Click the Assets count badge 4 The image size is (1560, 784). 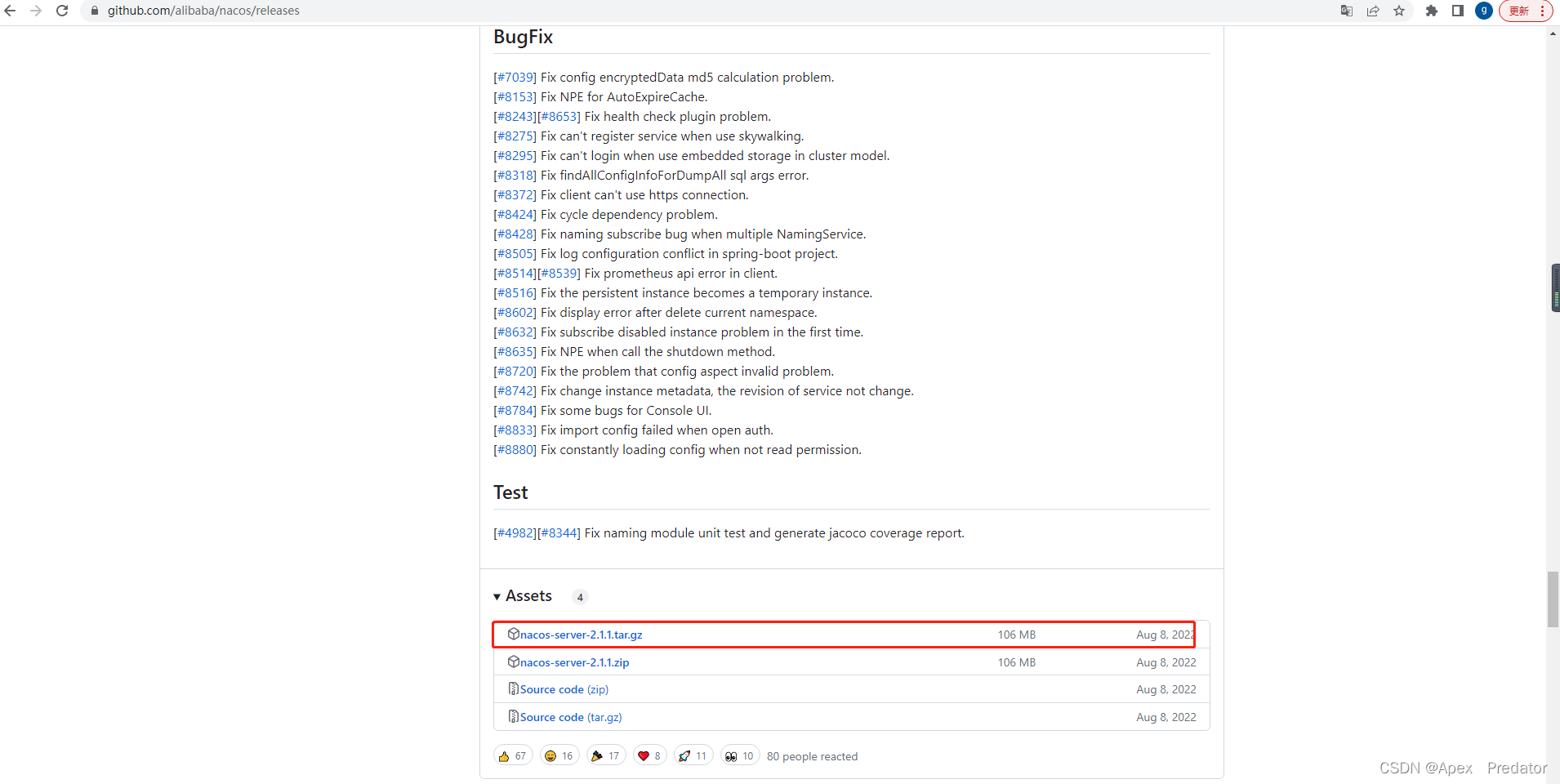[x=580, y=597]
